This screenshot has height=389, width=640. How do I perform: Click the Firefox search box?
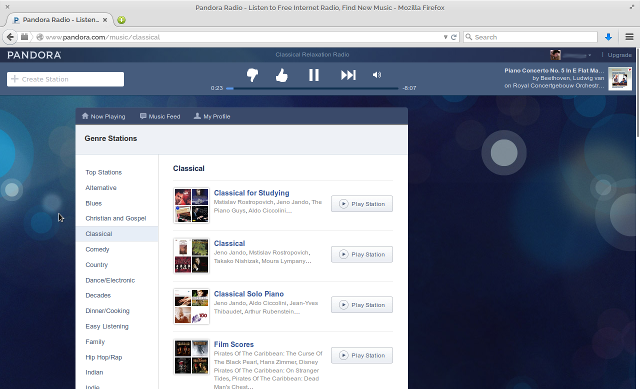click(531, 37)
